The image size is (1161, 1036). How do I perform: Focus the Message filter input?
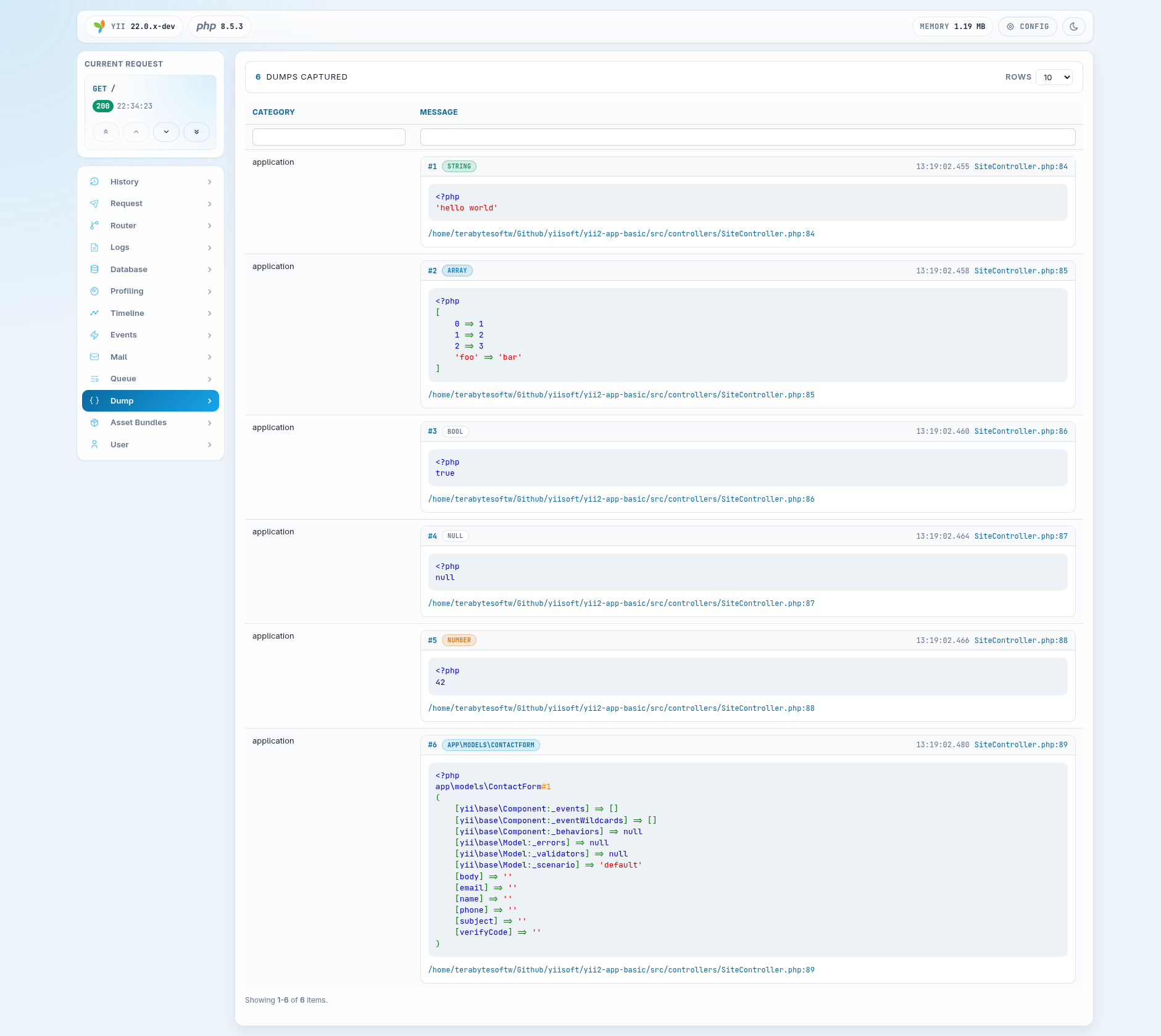(748, 137)
